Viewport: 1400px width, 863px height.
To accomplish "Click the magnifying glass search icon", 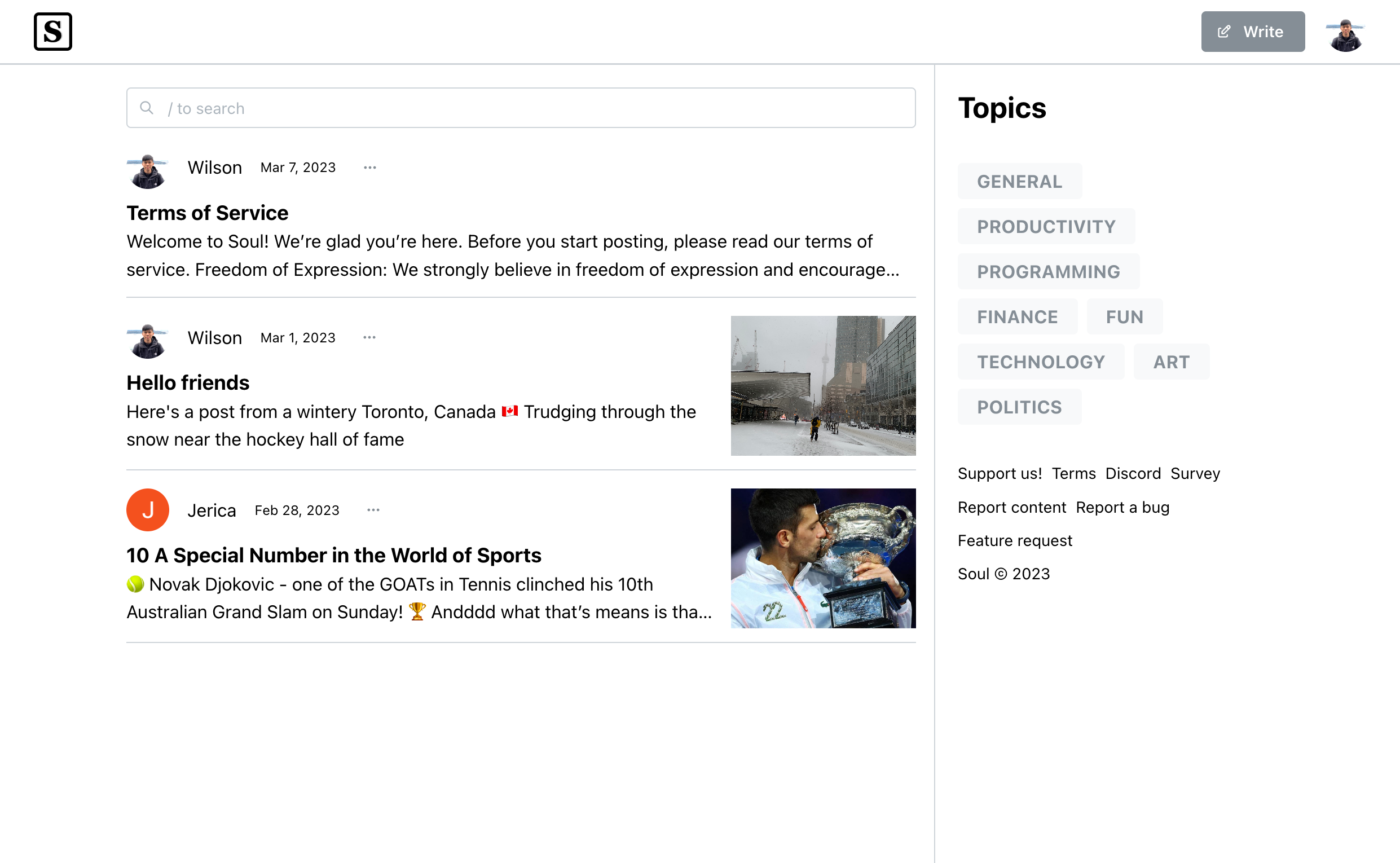I will [147, 108].
